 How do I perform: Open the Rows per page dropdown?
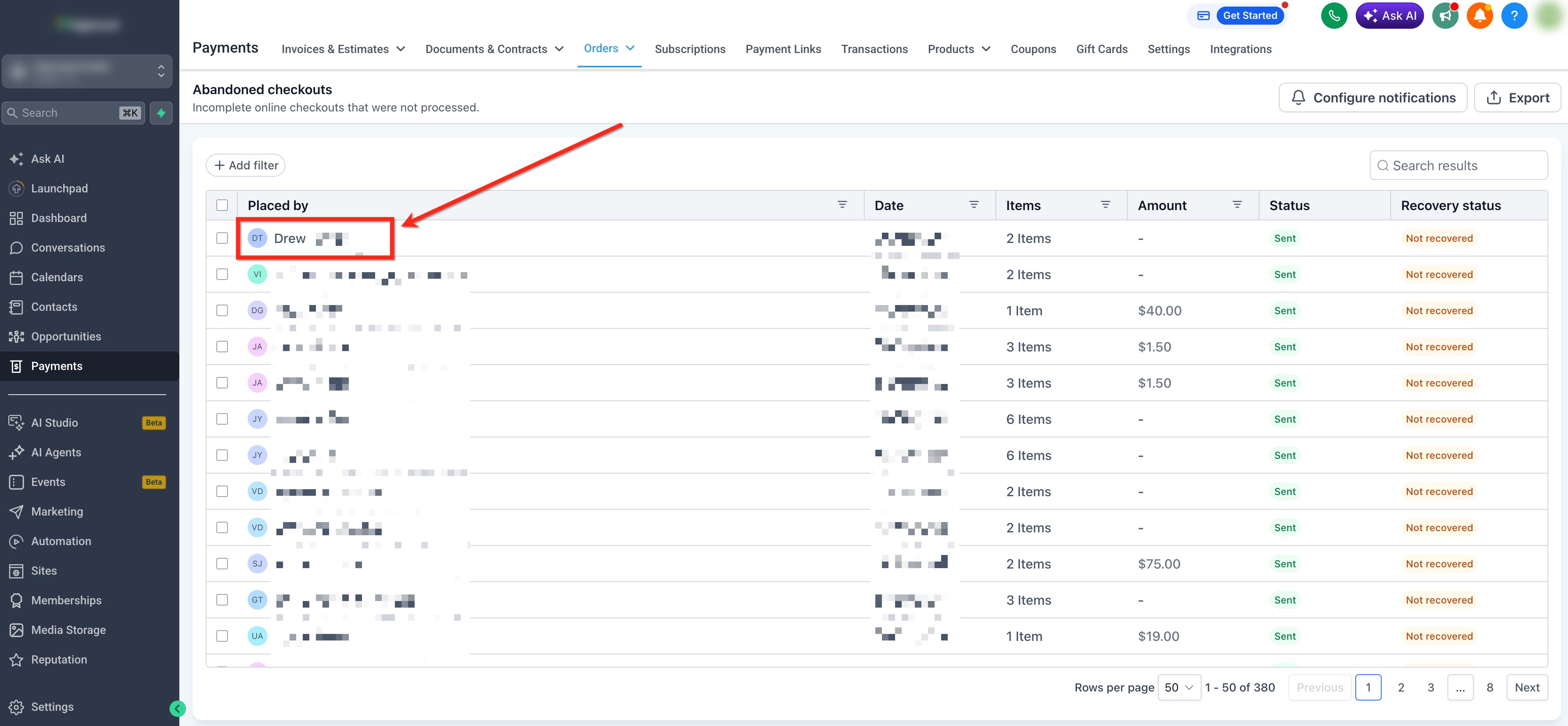[1179, 688]
